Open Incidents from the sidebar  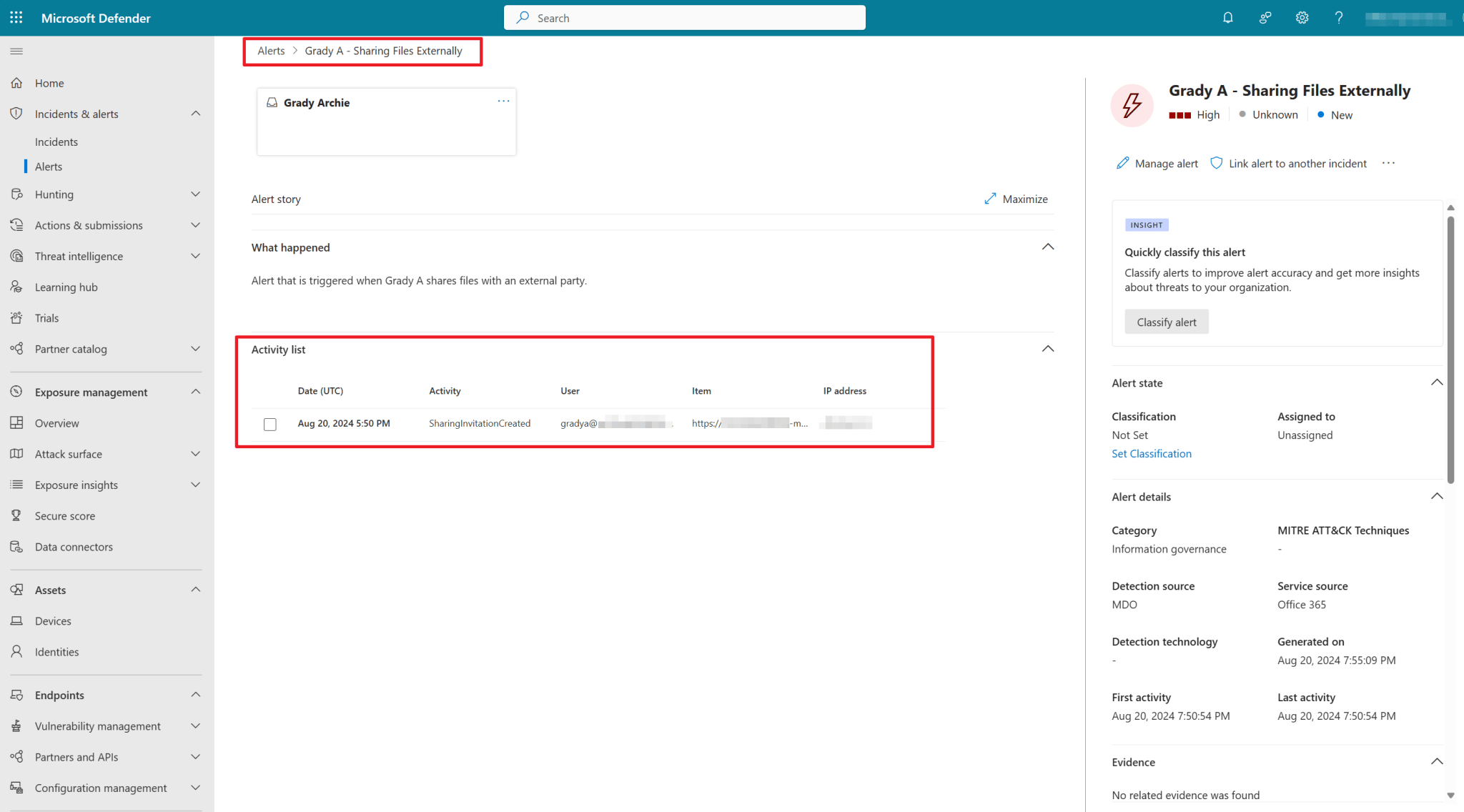(x=56, y=141)
